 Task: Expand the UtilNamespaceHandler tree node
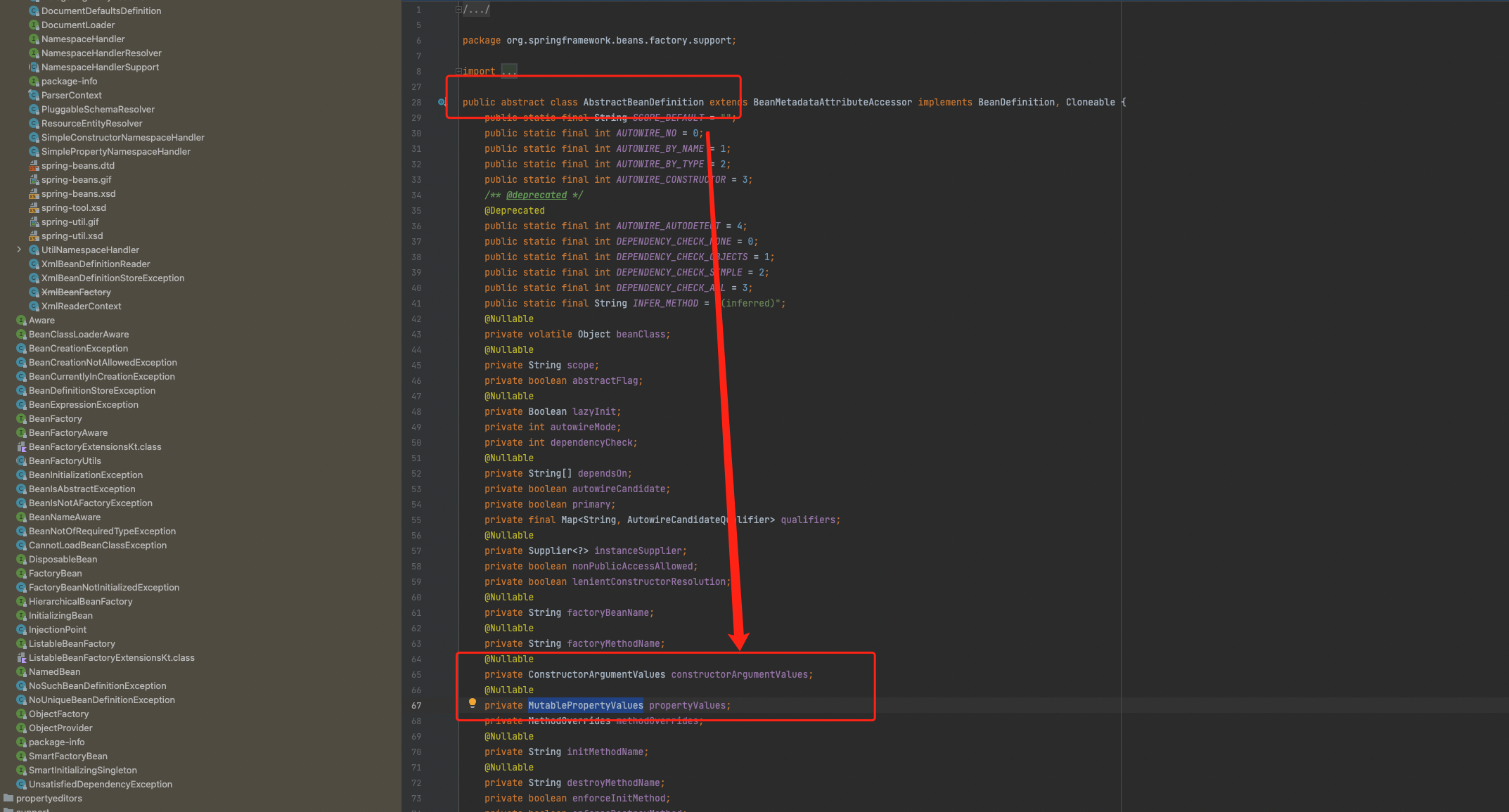[x=19, y=250]
